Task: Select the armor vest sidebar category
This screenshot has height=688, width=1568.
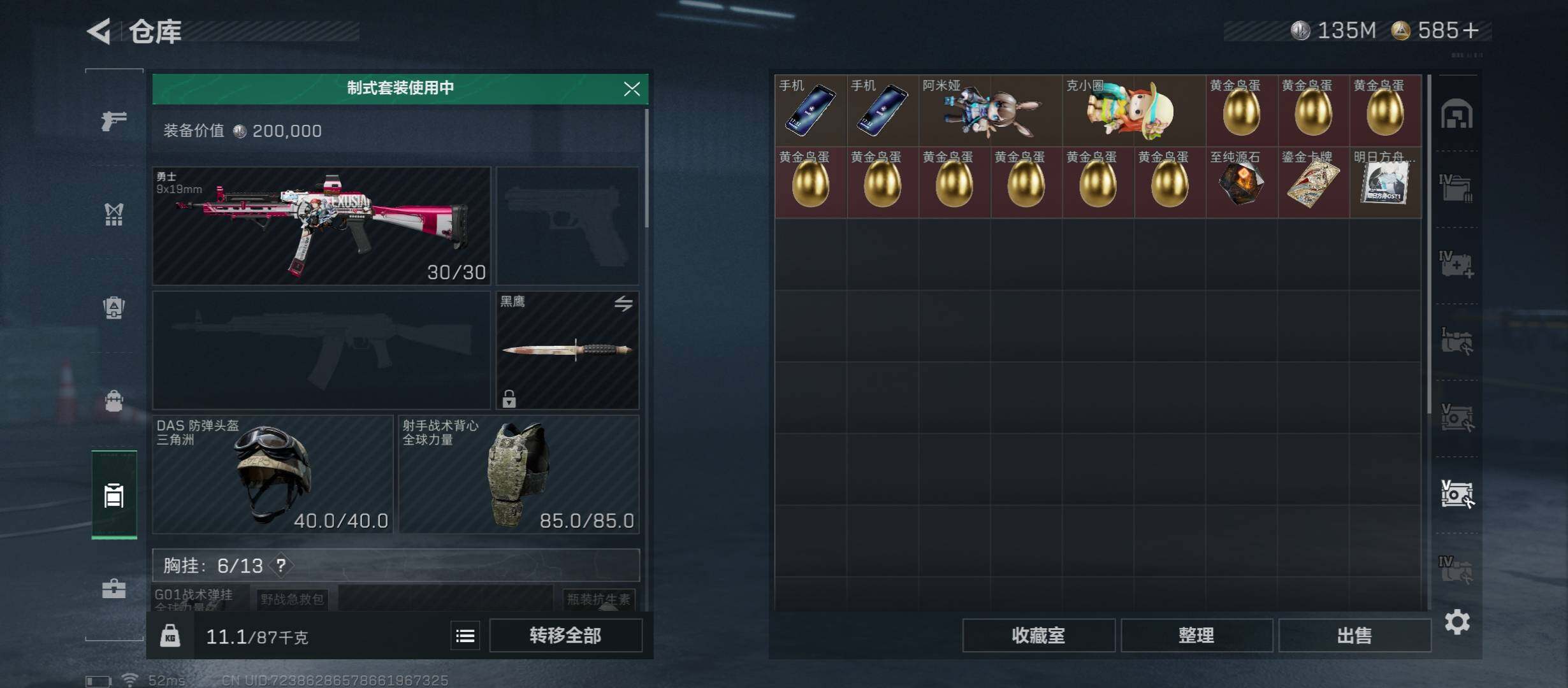Action: (114, 215)
